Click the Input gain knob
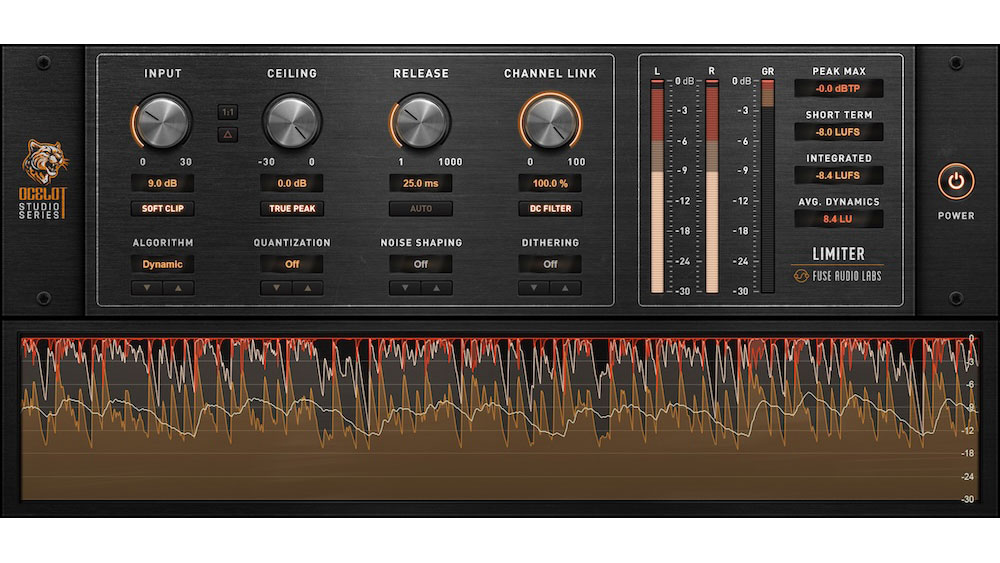This screenshot has width=1000, height=563. (x=163, y=122)
